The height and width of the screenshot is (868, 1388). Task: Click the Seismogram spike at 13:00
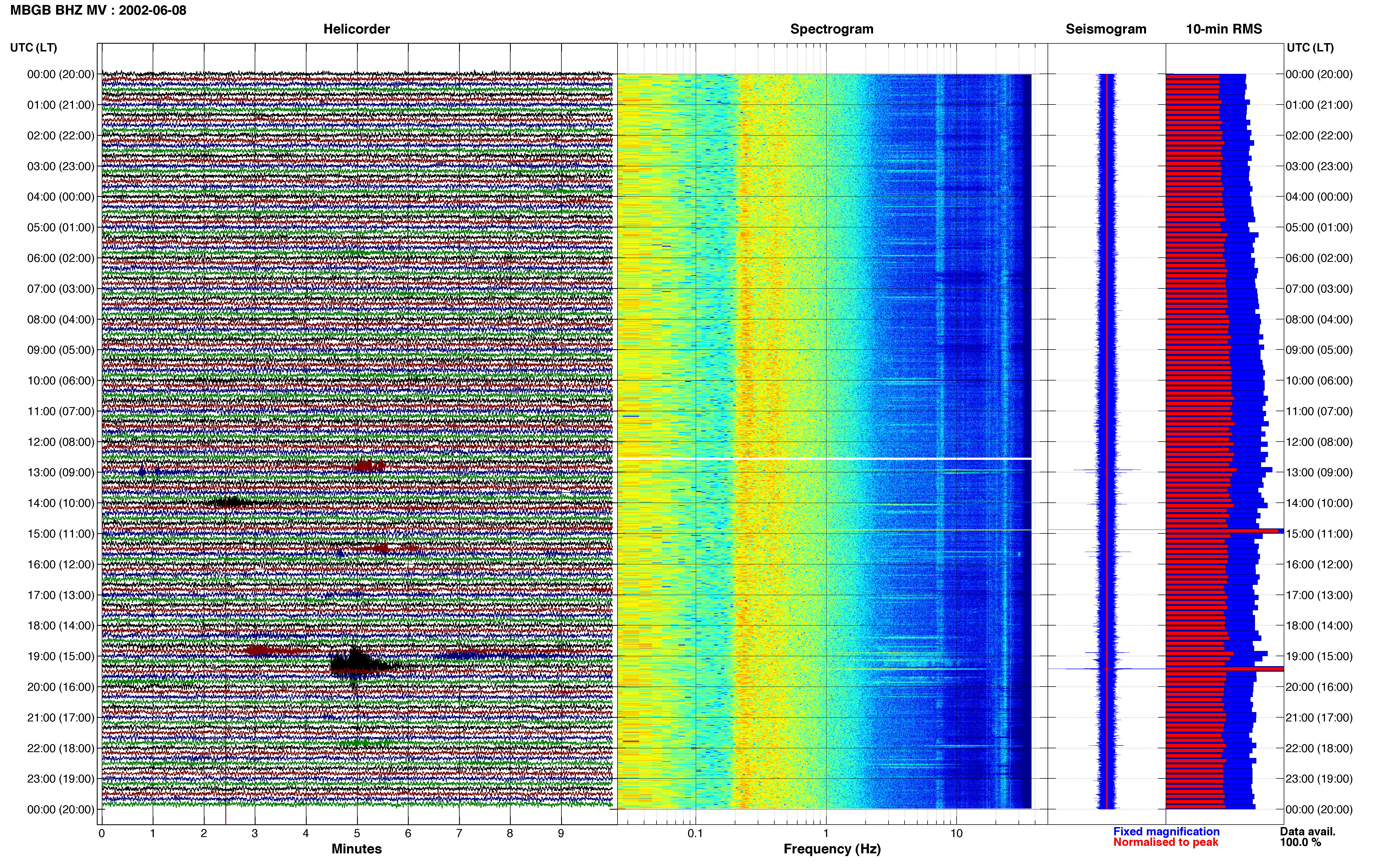(x=1107, y=470)
